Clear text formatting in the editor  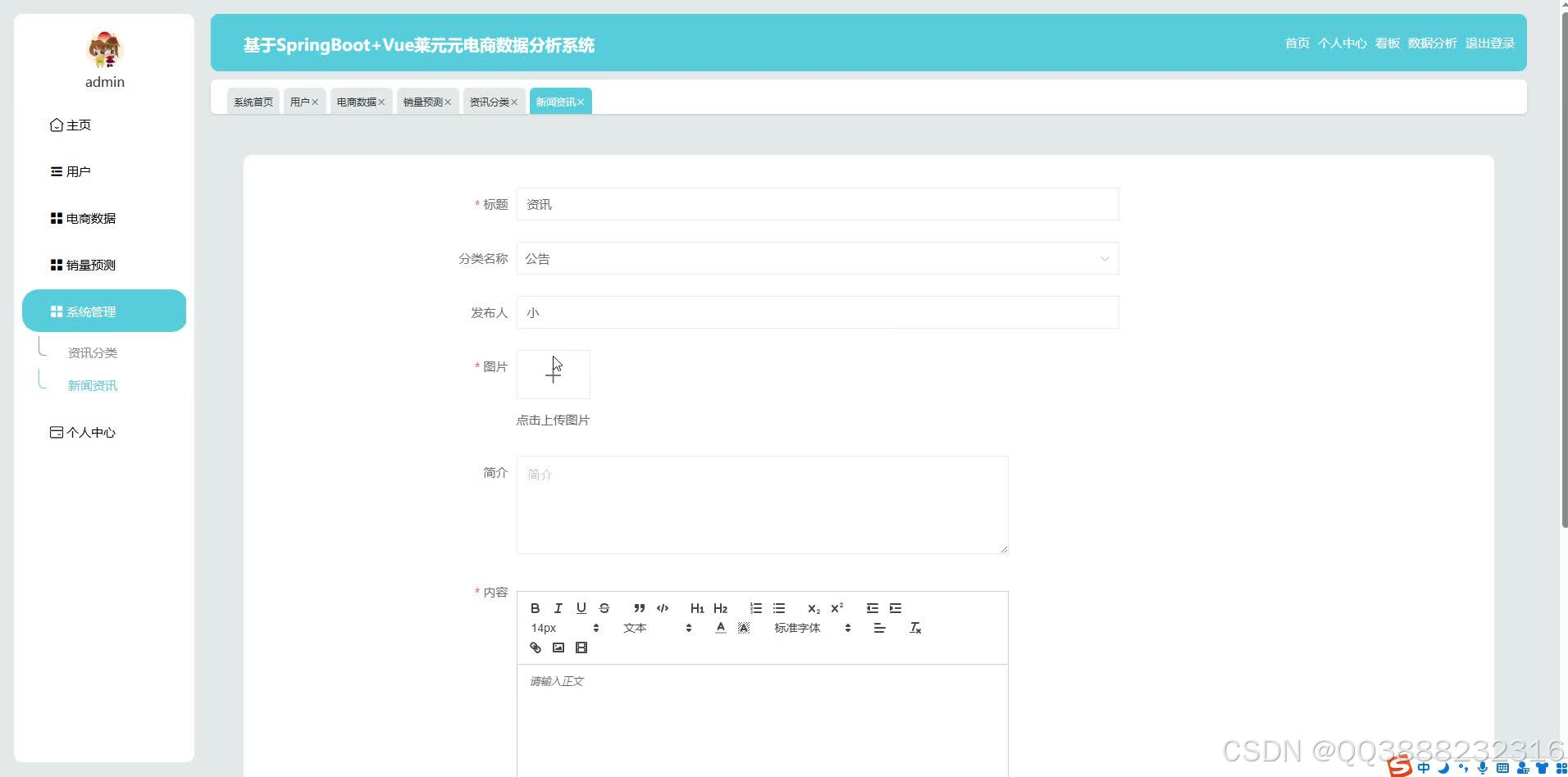click(x=915, y=628)
